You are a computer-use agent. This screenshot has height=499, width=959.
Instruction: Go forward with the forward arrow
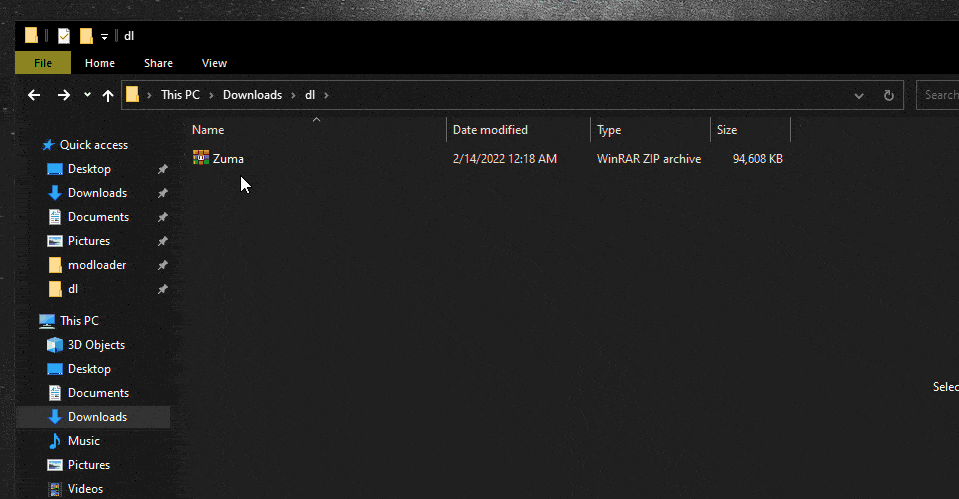pyautogui.click(x=64, y=95)
